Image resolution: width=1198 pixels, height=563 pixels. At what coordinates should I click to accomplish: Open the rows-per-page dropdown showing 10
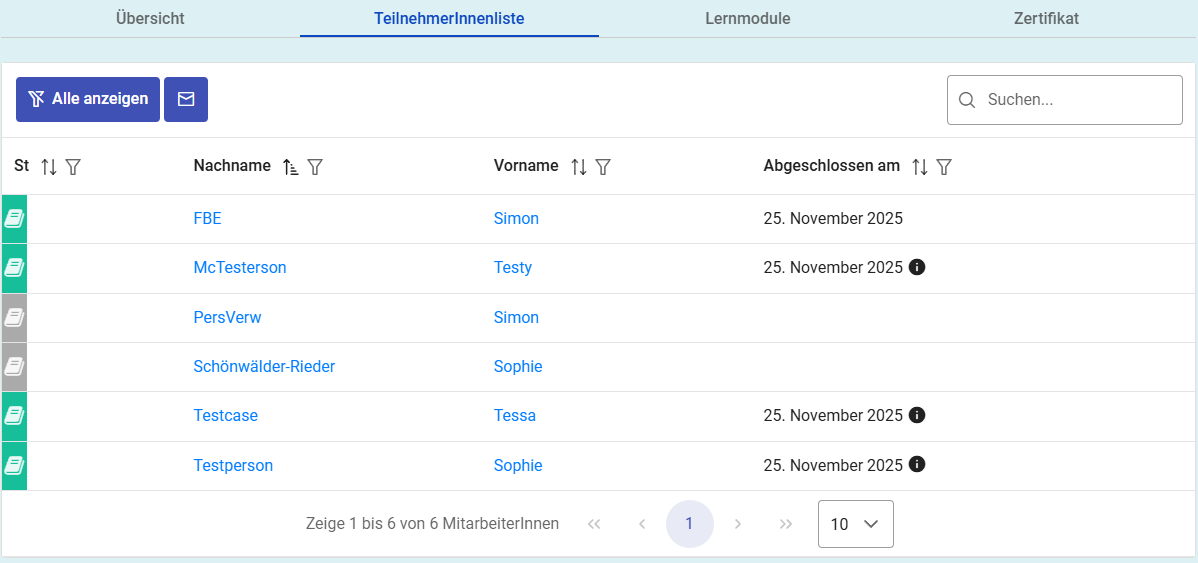click(x=855, y=524)
